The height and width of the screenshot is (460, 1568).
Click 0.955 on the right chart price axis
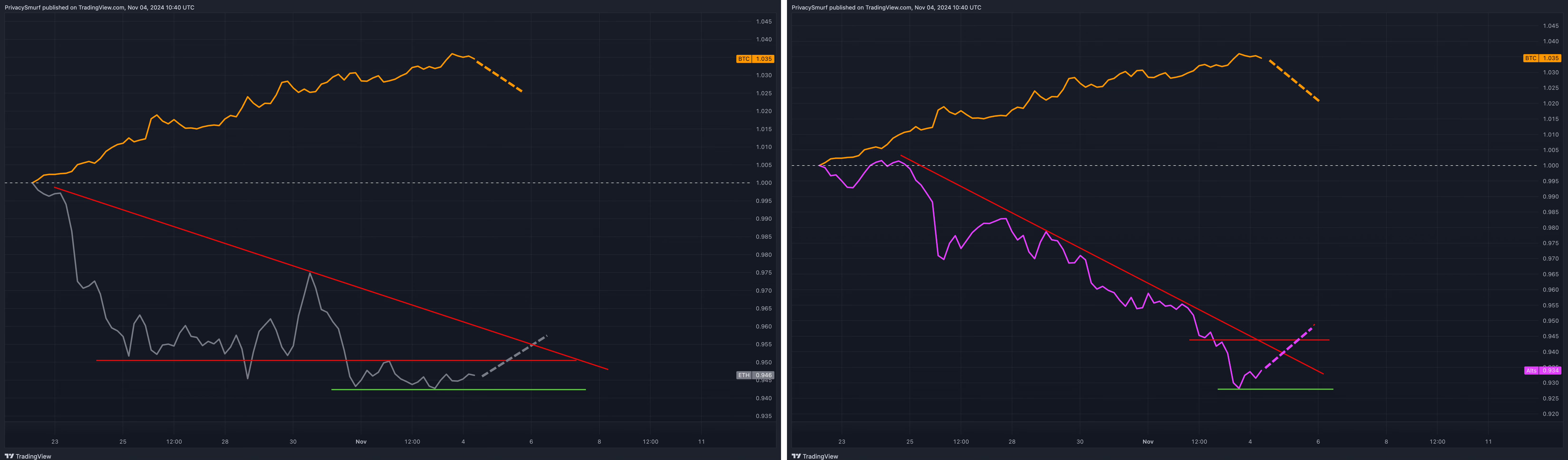point(1550,305)
